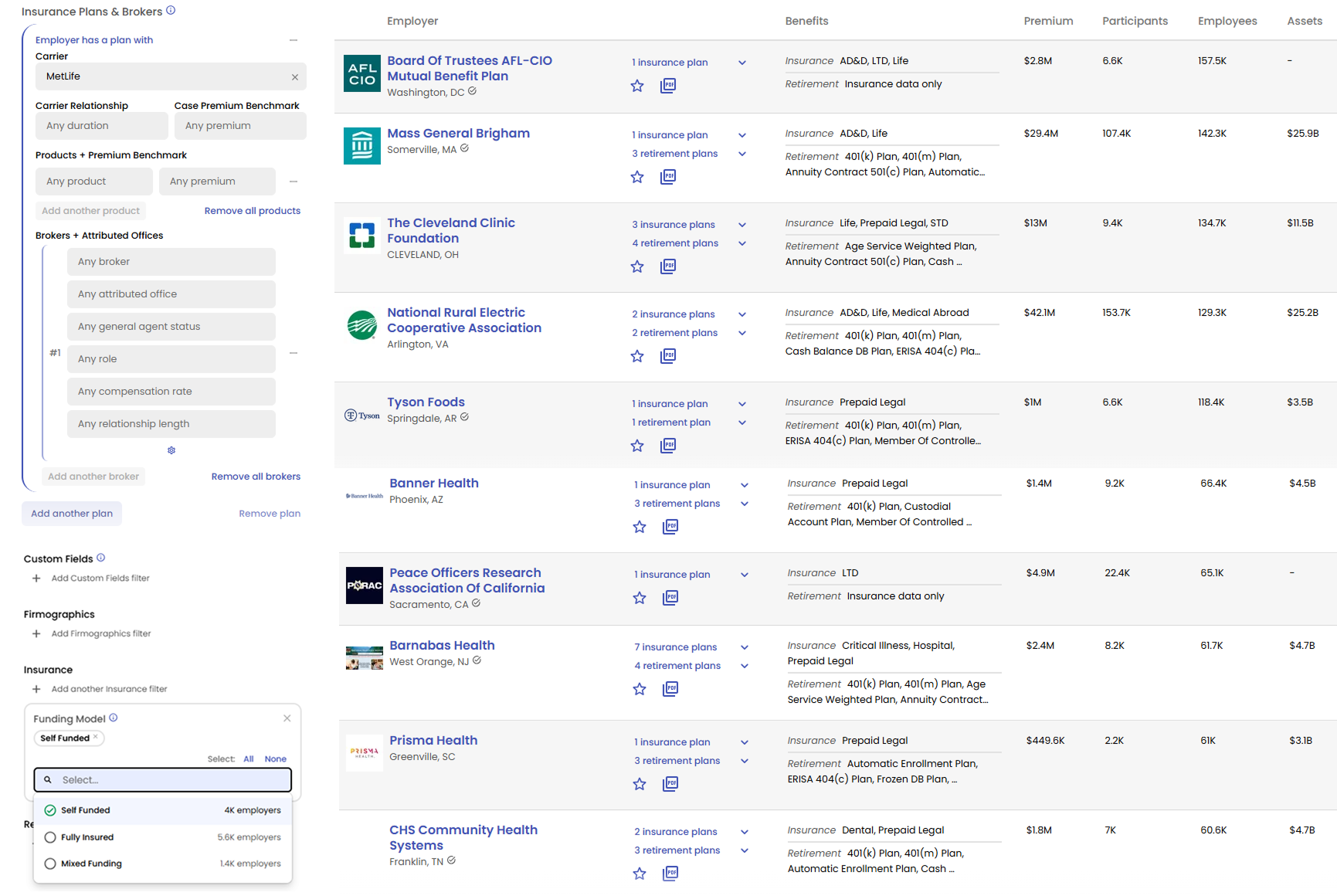
Task: Click the funding model Select search field
Action: (x=163, y=780)
